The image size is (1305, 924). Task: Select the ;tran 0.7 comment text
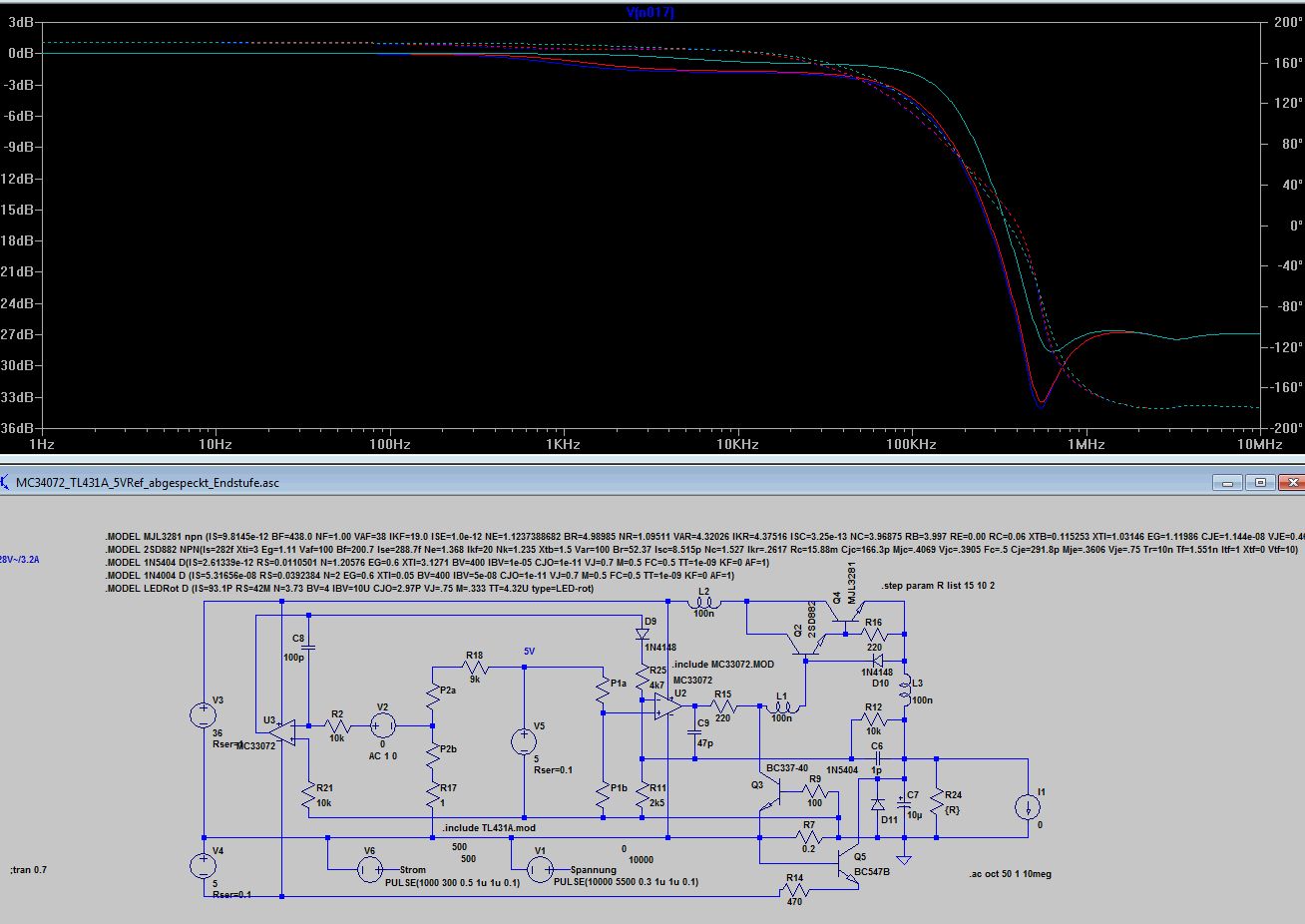tap(28, 870)
